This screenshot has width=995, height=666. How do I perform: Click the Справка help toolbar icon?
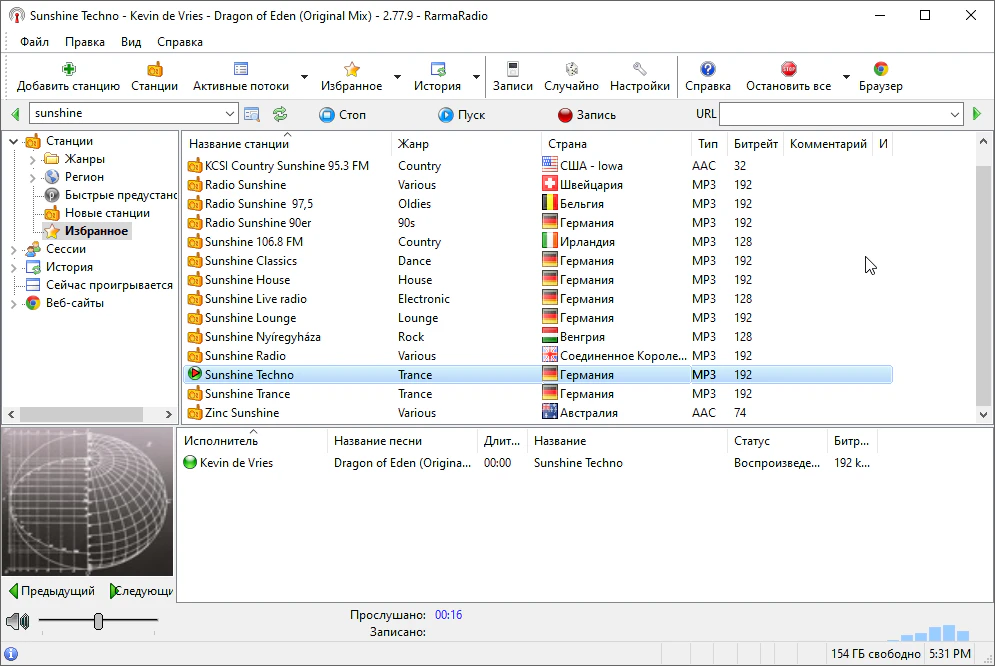(x=708, y=69)
